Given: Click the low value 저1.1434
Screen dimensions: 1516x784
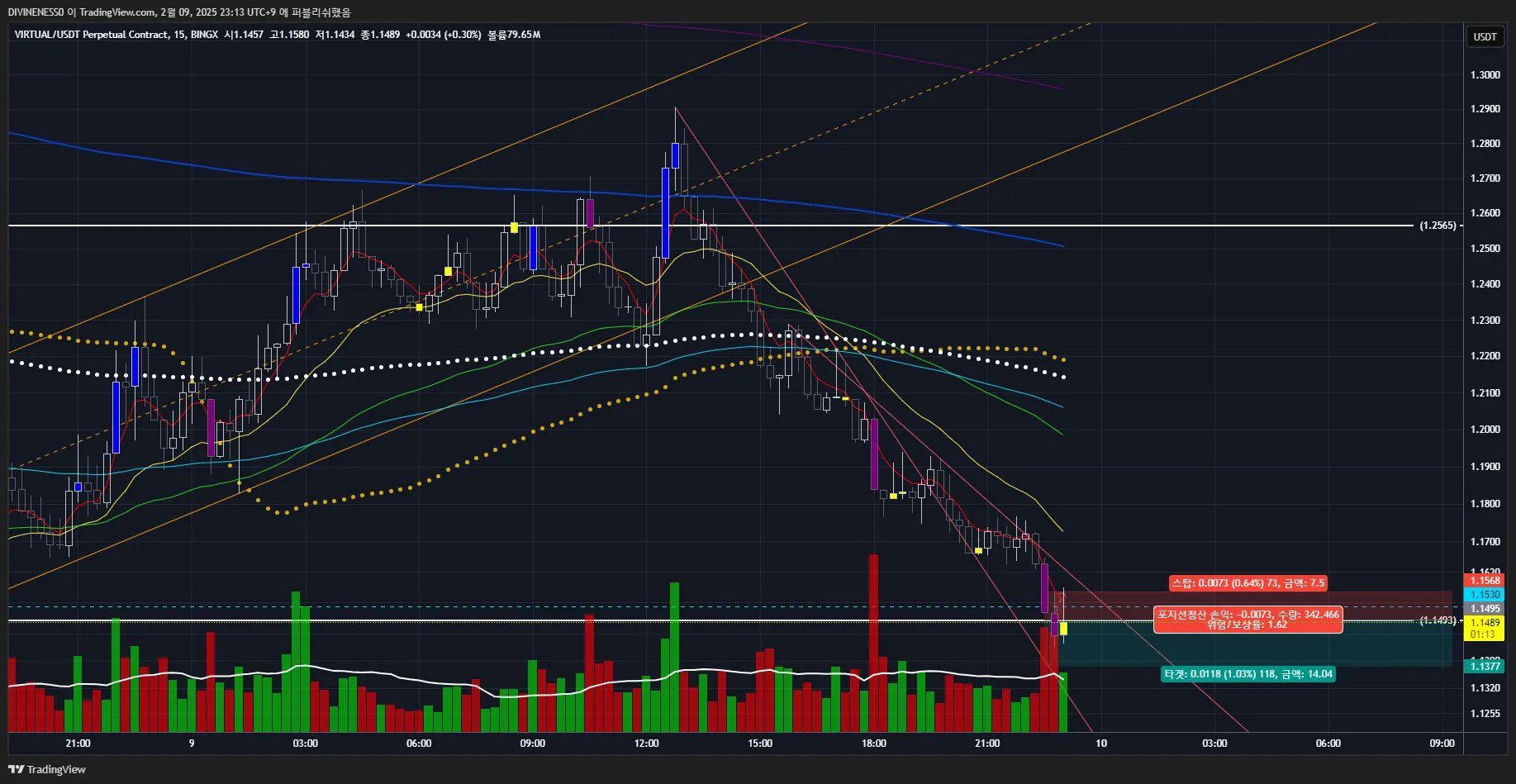Looking at the screenshot, I should [x=335, y=35].
